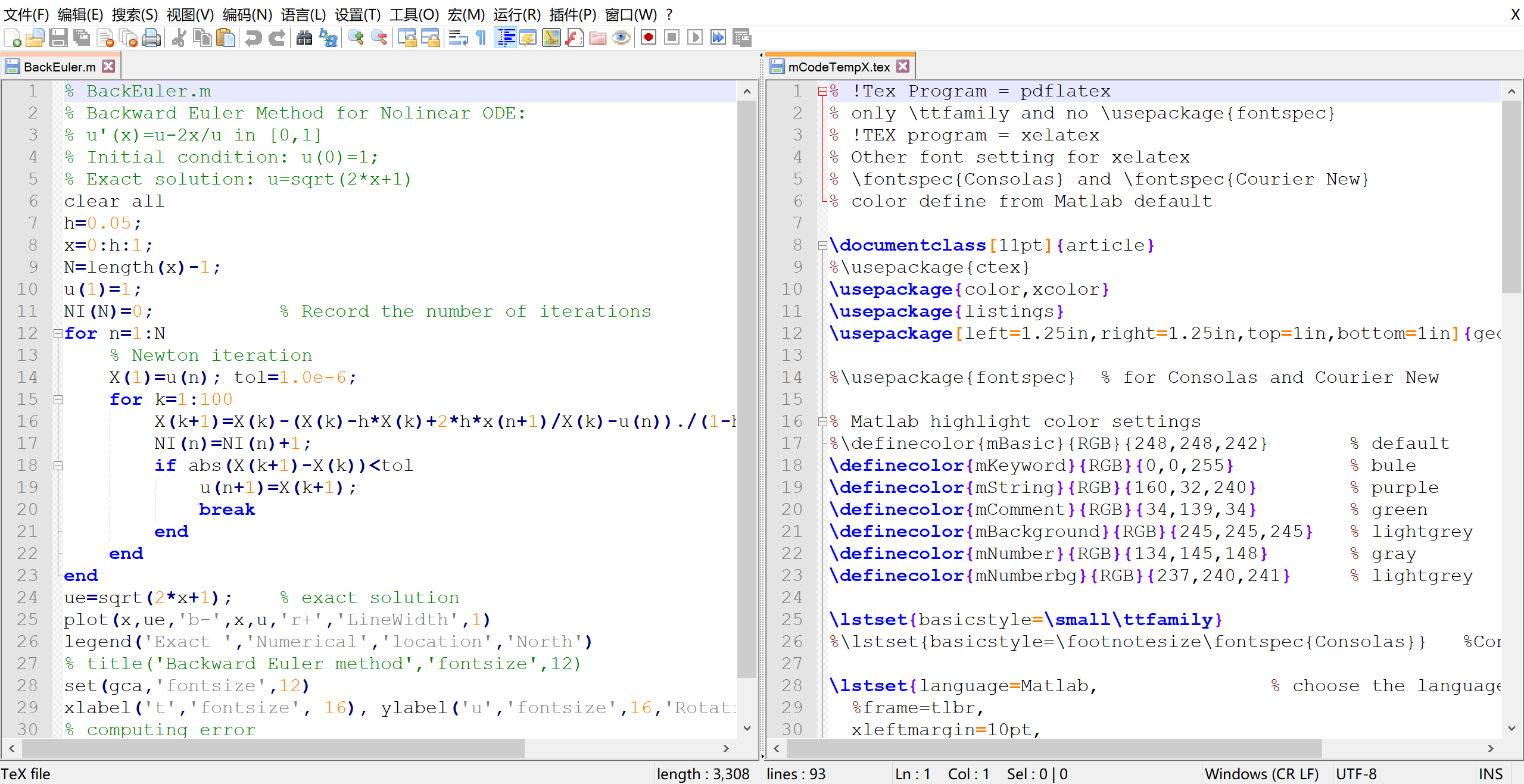Zoom in with the magnifier plus icon
The image size is (1524, 784).
(356, 38)
